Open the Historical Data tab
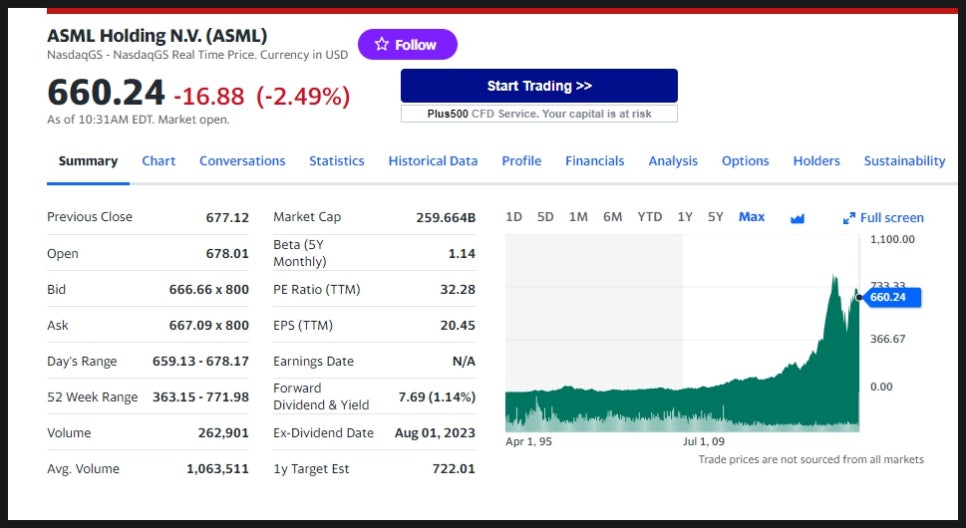This screenshot has width=966, height=528. [x=432, y=161]
